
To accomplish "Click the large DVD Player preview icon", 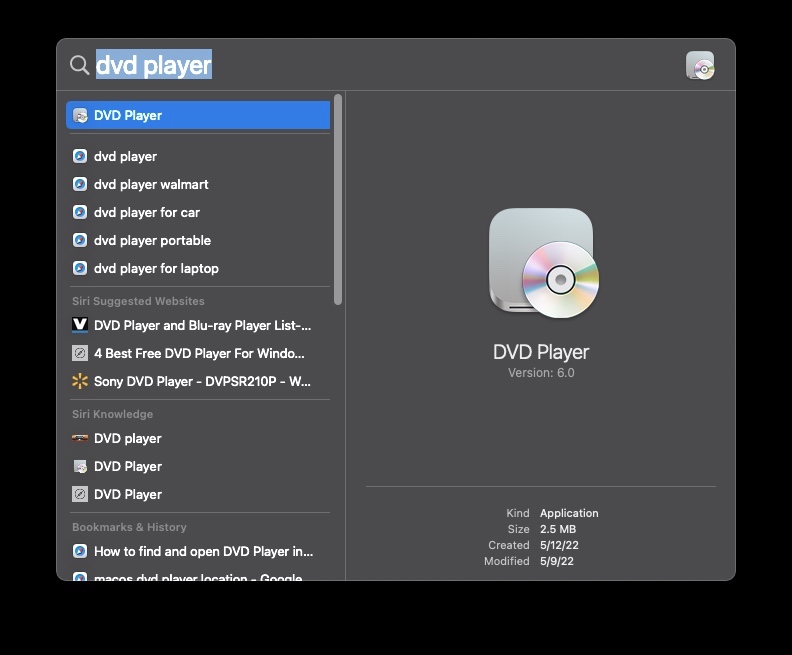I will click(543, 263).
